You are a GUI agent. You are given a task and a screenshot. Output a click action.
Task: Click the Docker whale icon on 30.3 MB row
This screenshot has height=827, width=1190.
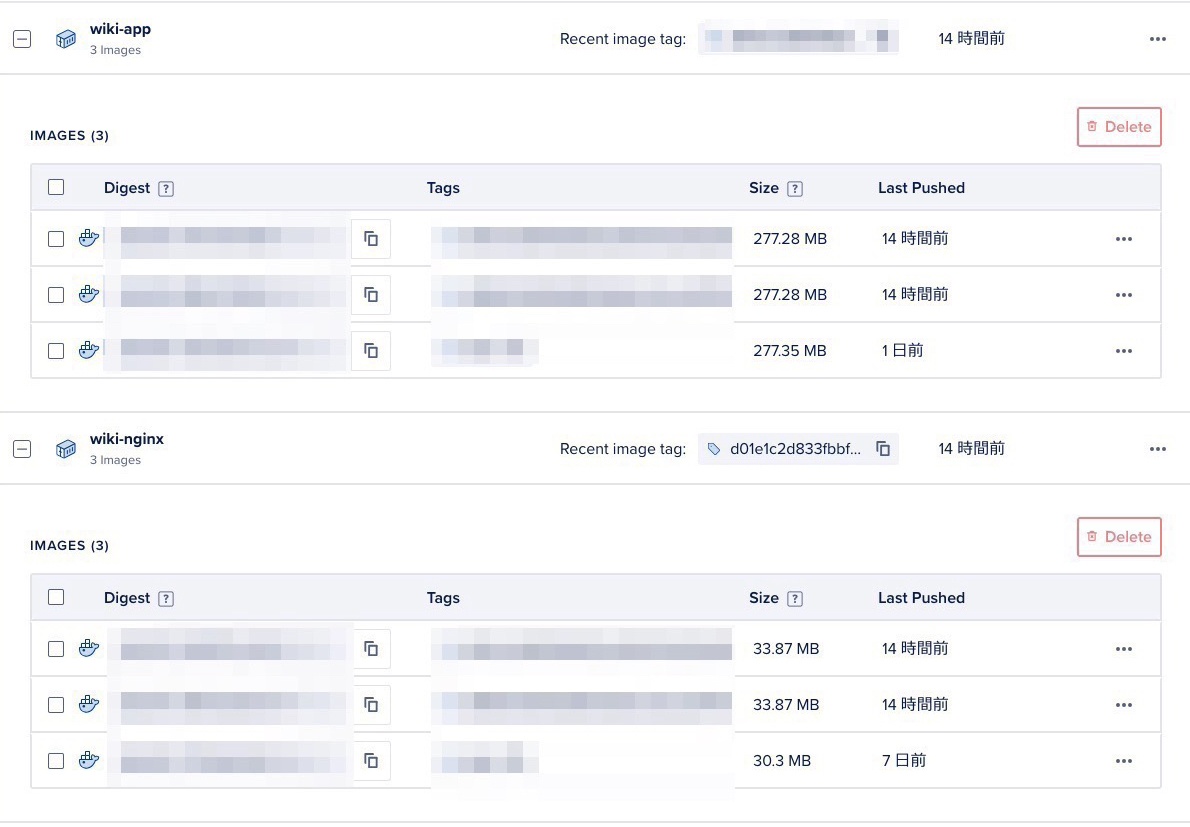89,761
